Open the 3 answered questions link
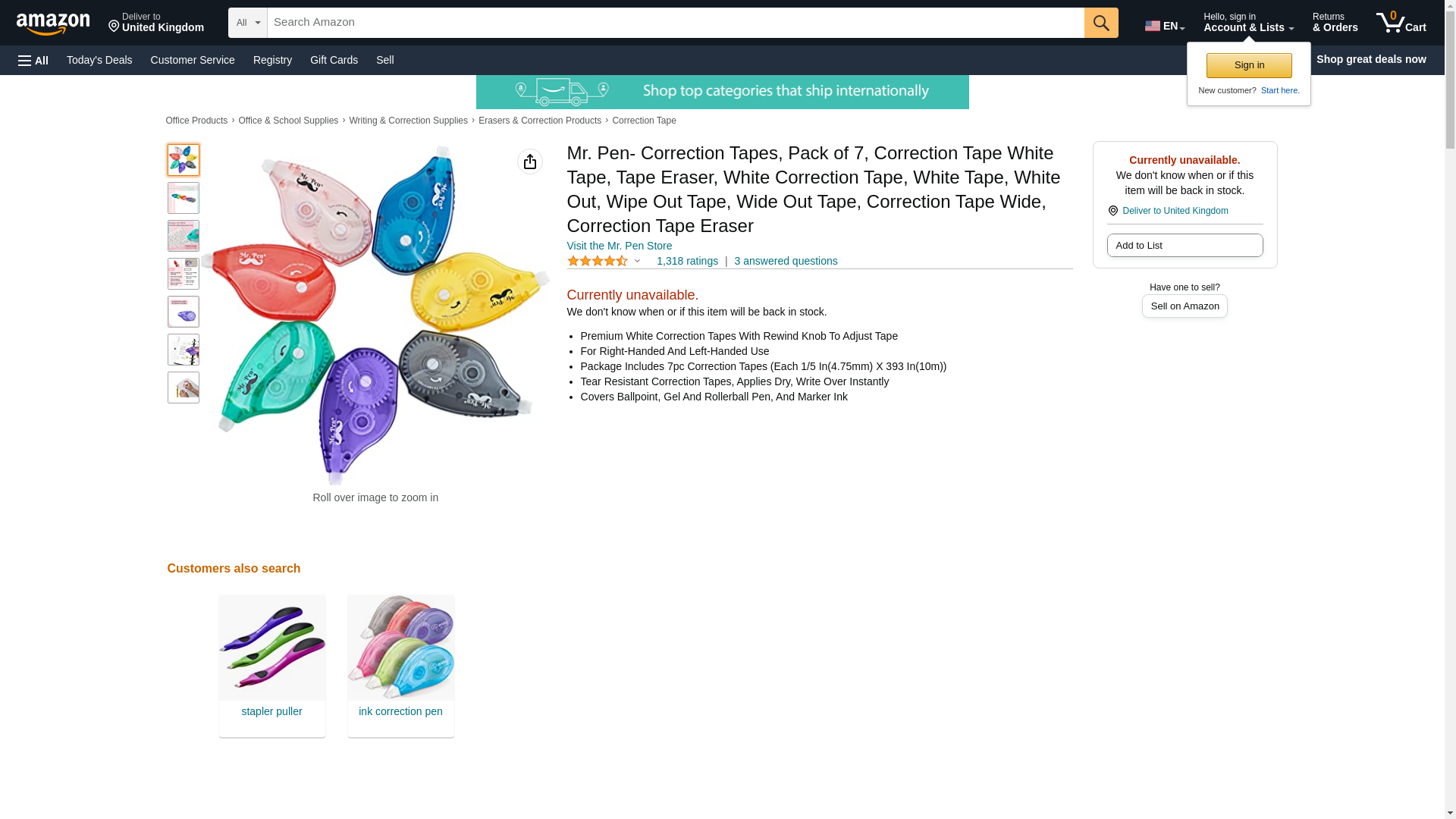This screenshot has width=1456, height=819. tap(785, 262)
